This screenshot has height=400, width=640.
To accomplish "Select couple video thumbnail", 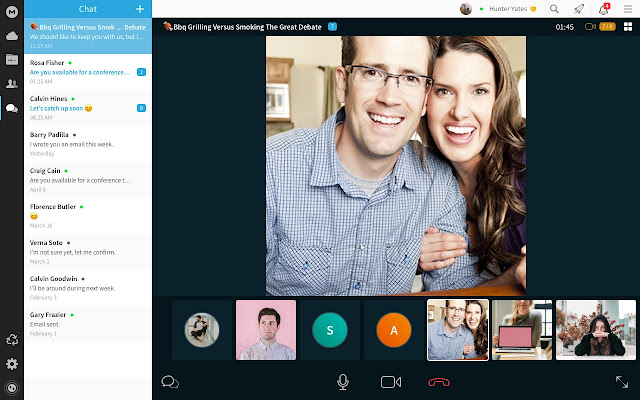I will click(458, 330).
